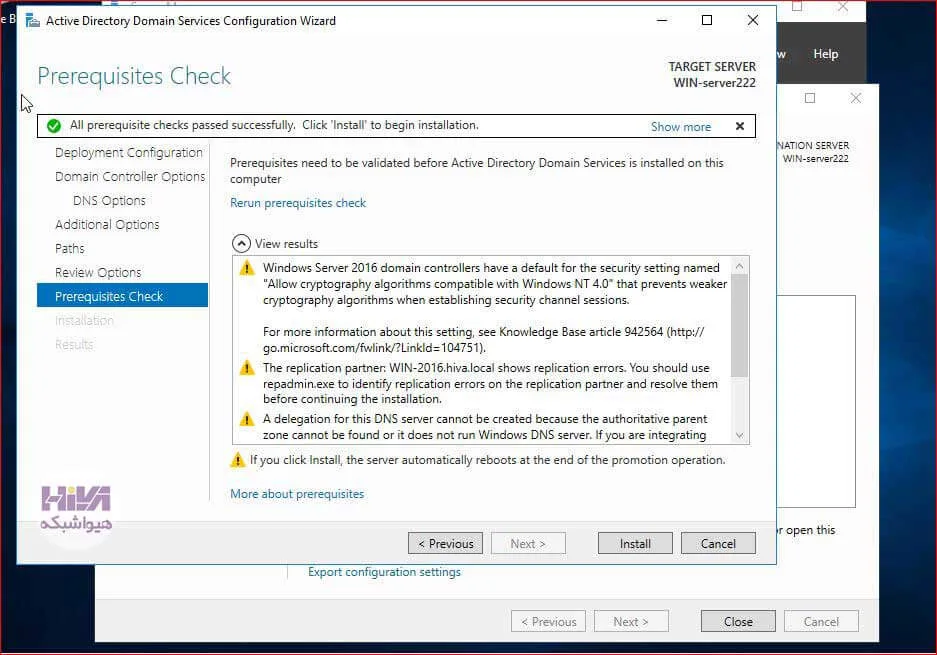Click the Windows Server 2016 cryptography warning text
The width and height of the screenshot is (937, 655).
(495, 284)
